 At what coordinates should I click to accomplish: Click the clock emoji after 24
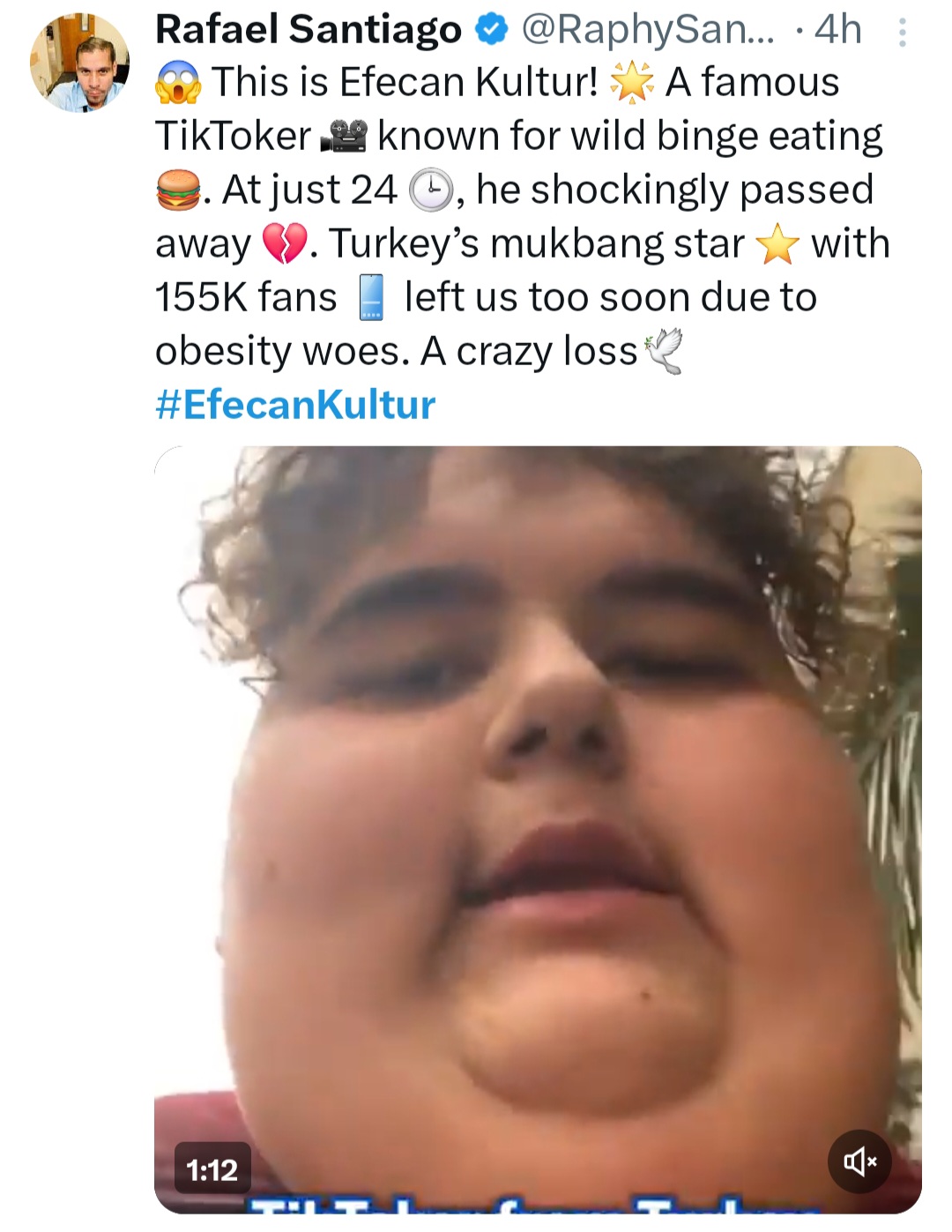point(431,190)
